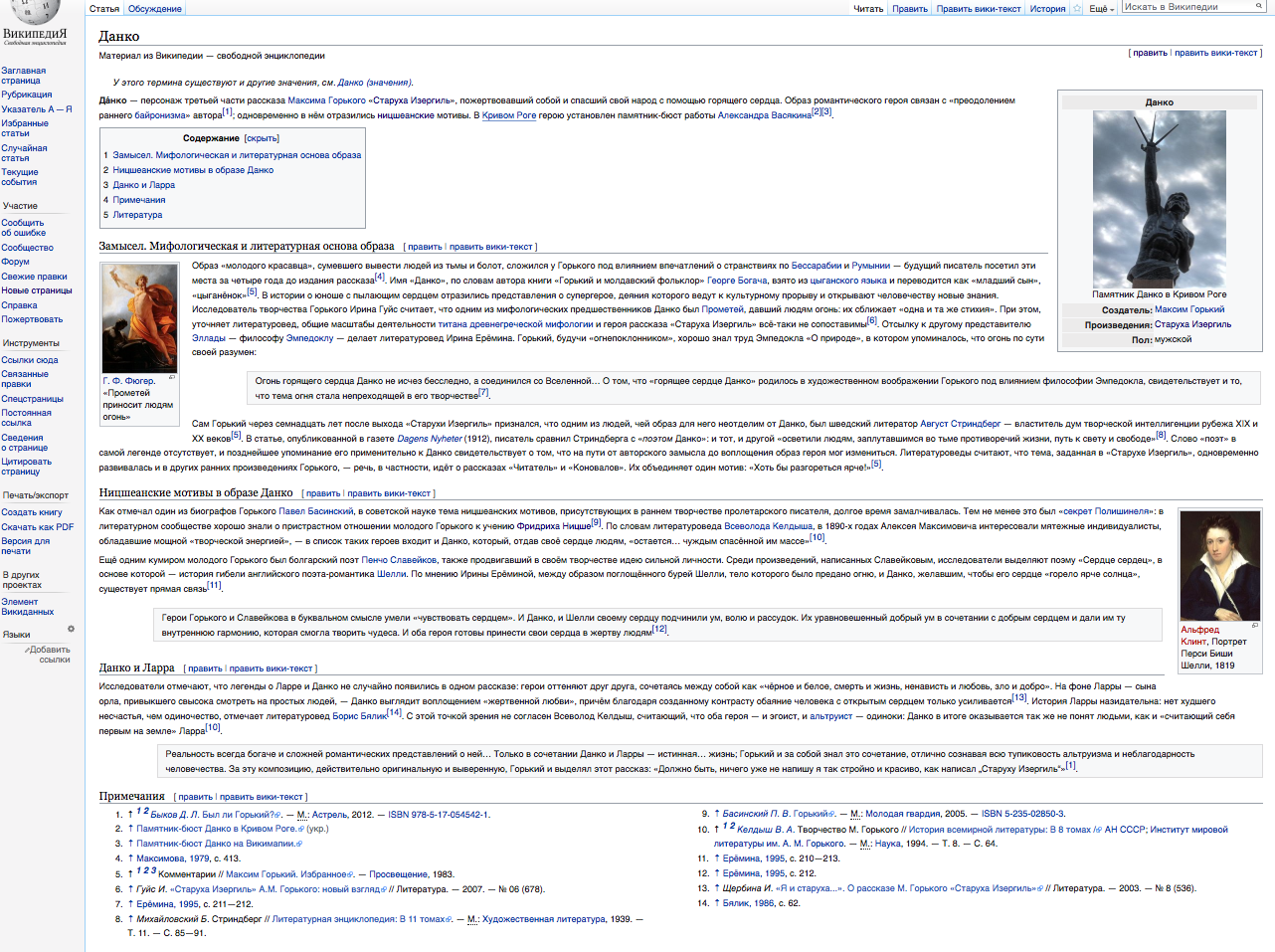
Task: Go to Заглавная страница in sidebar
Action: 24,76
